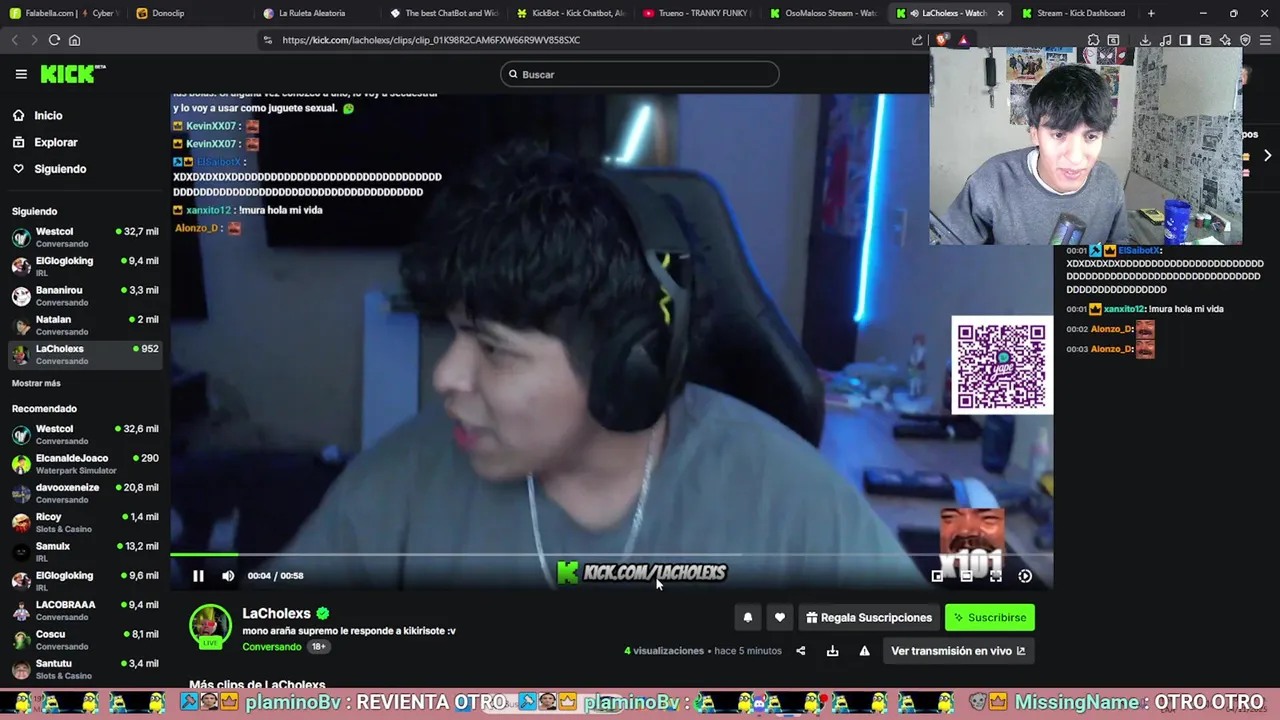Click Regala Suscripciones button
This screenshot has width=1280, height=720.
point(869,618)
